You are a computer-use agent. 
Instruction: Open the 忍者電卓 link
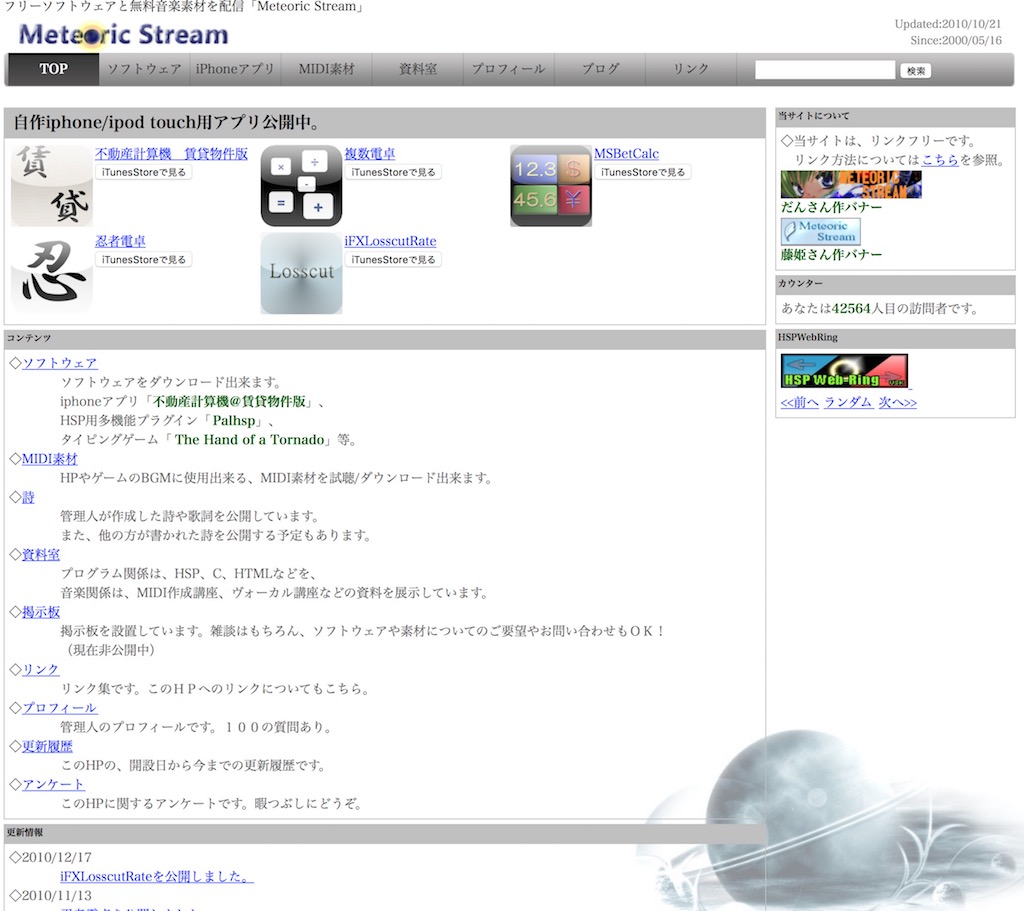click(x=120, y=241)
